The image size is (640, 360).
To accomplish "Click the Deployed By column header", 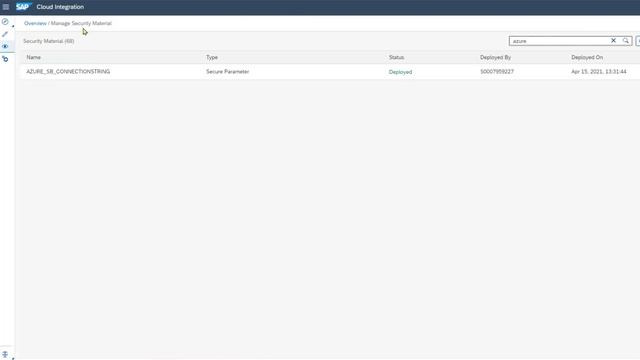I will pyautogui.click(x=496, y=58).
